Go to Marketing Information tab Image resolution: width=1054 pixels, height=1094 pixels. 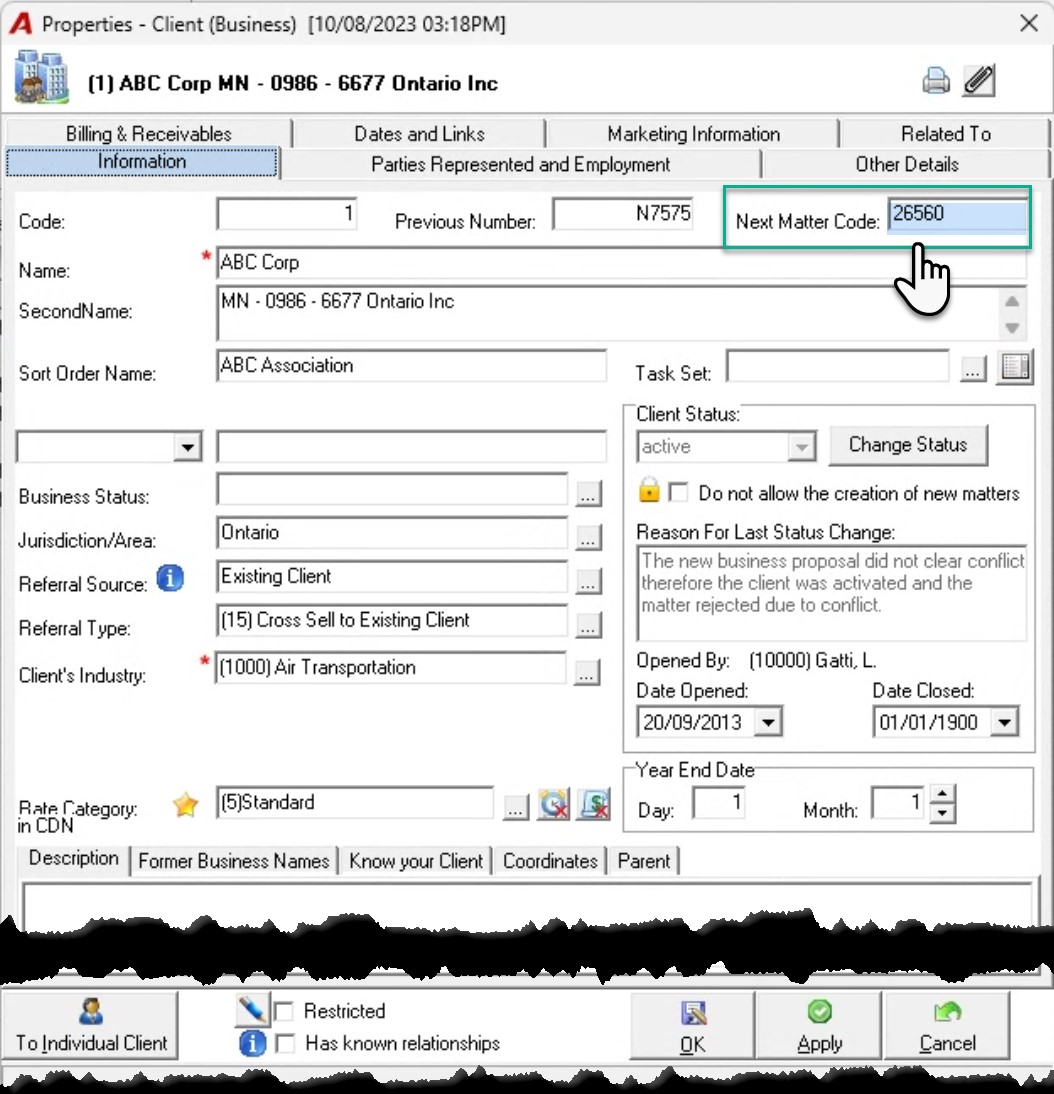[x=693, y=133]
